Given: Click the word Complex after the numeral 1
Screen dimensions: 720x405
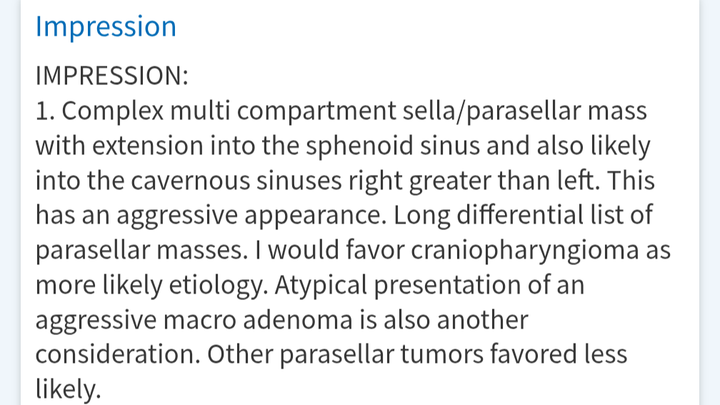Looking at the screenshot, I should (112, 111).
